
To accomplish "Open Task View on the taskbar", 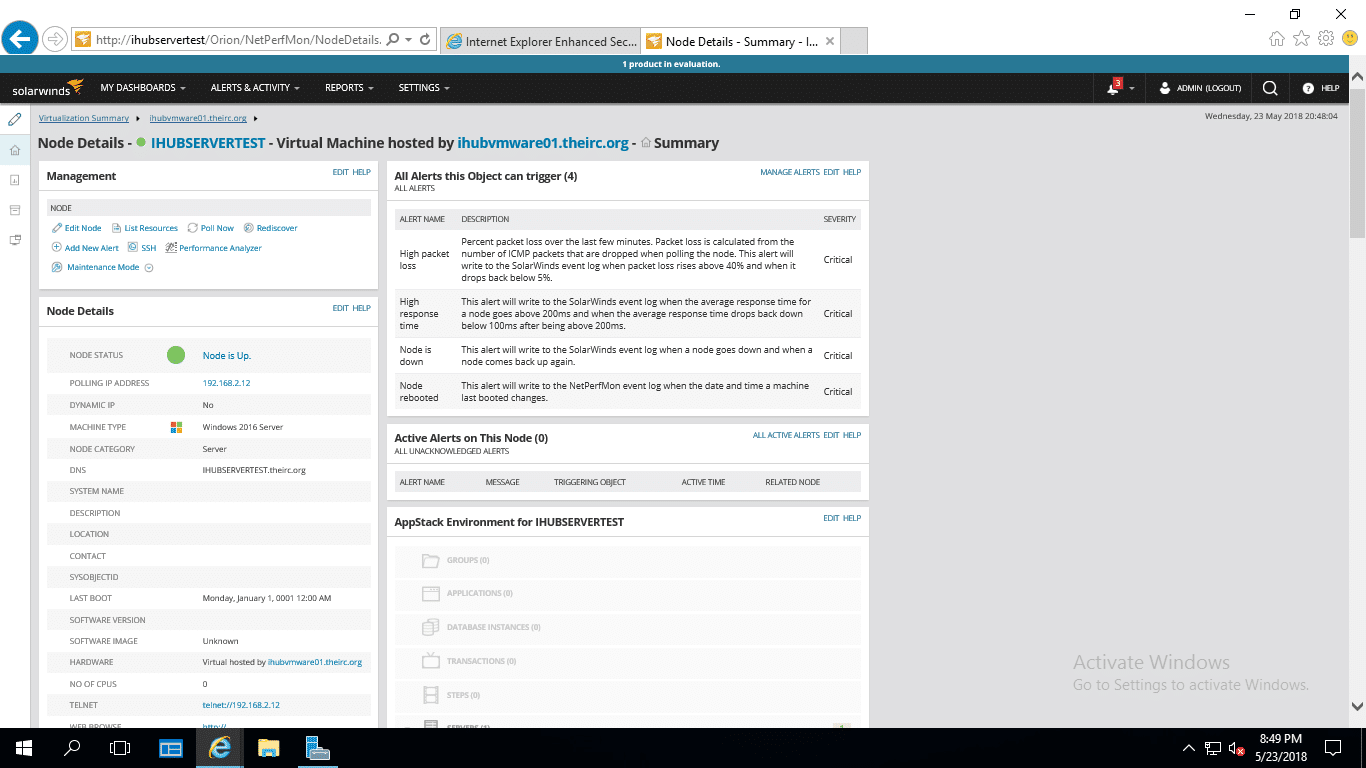I will (120, 747).
